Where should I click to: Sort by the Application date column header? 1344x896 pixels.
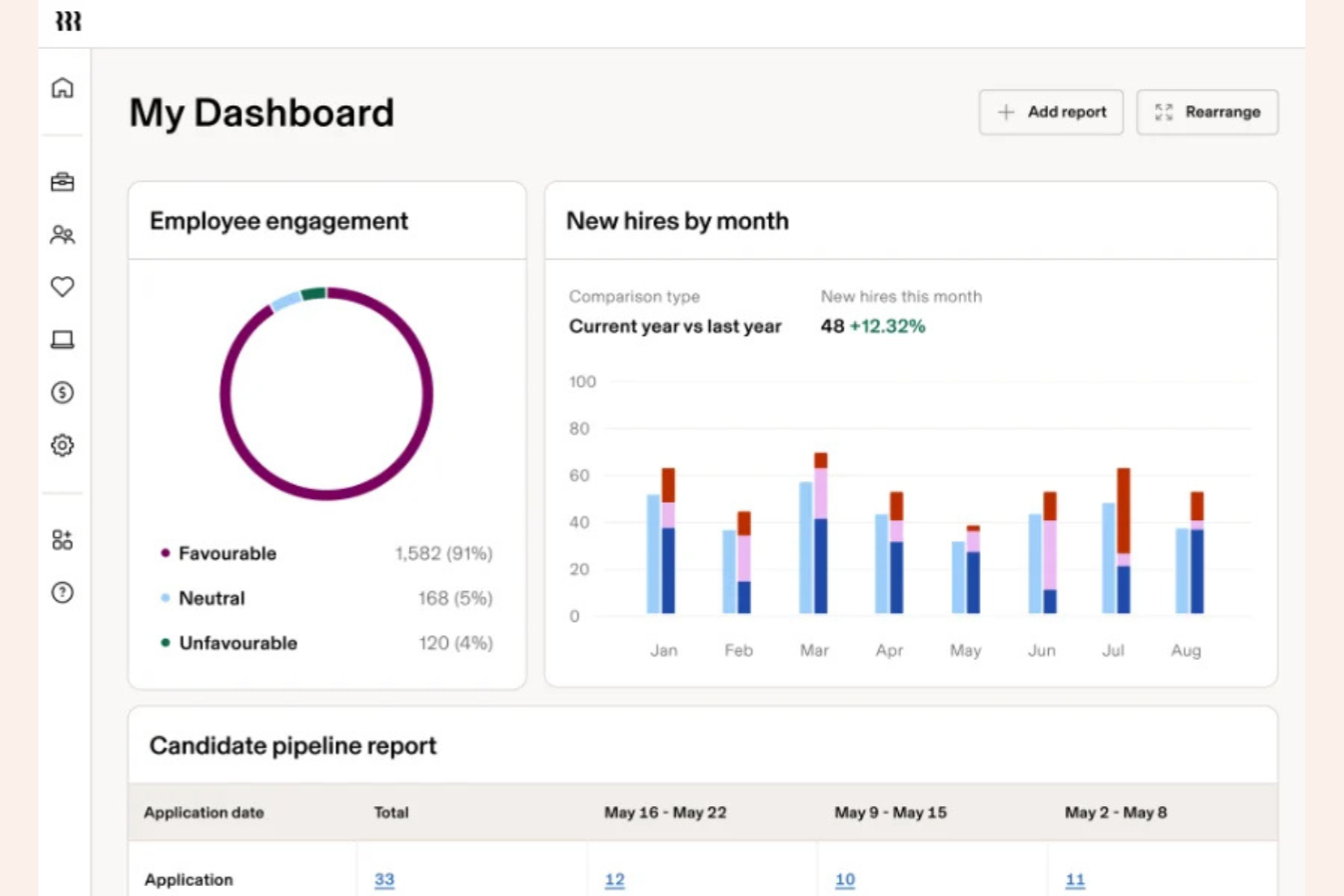coord(203,812)
